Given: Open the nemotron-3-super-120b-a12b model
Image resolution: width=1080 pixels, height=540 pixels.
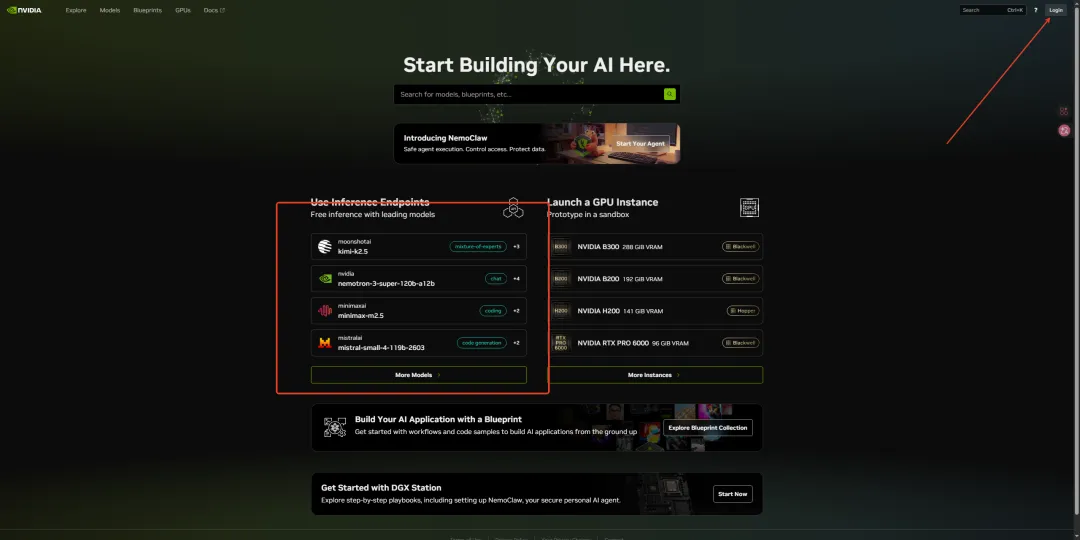Looking at the screenshot, I should (419, 279).
